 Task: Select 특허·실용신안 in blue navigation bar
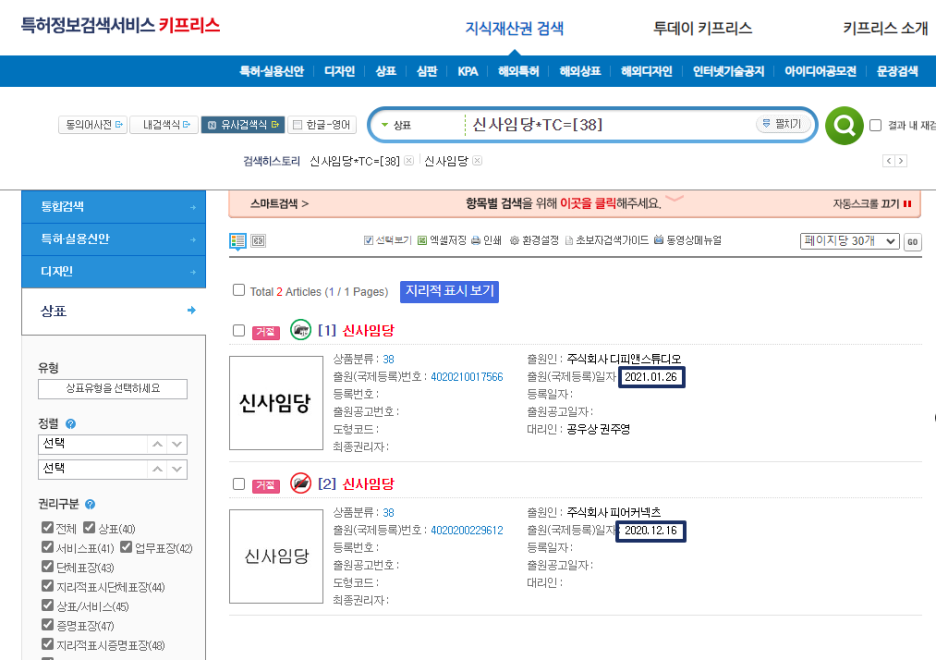(272, 71)
